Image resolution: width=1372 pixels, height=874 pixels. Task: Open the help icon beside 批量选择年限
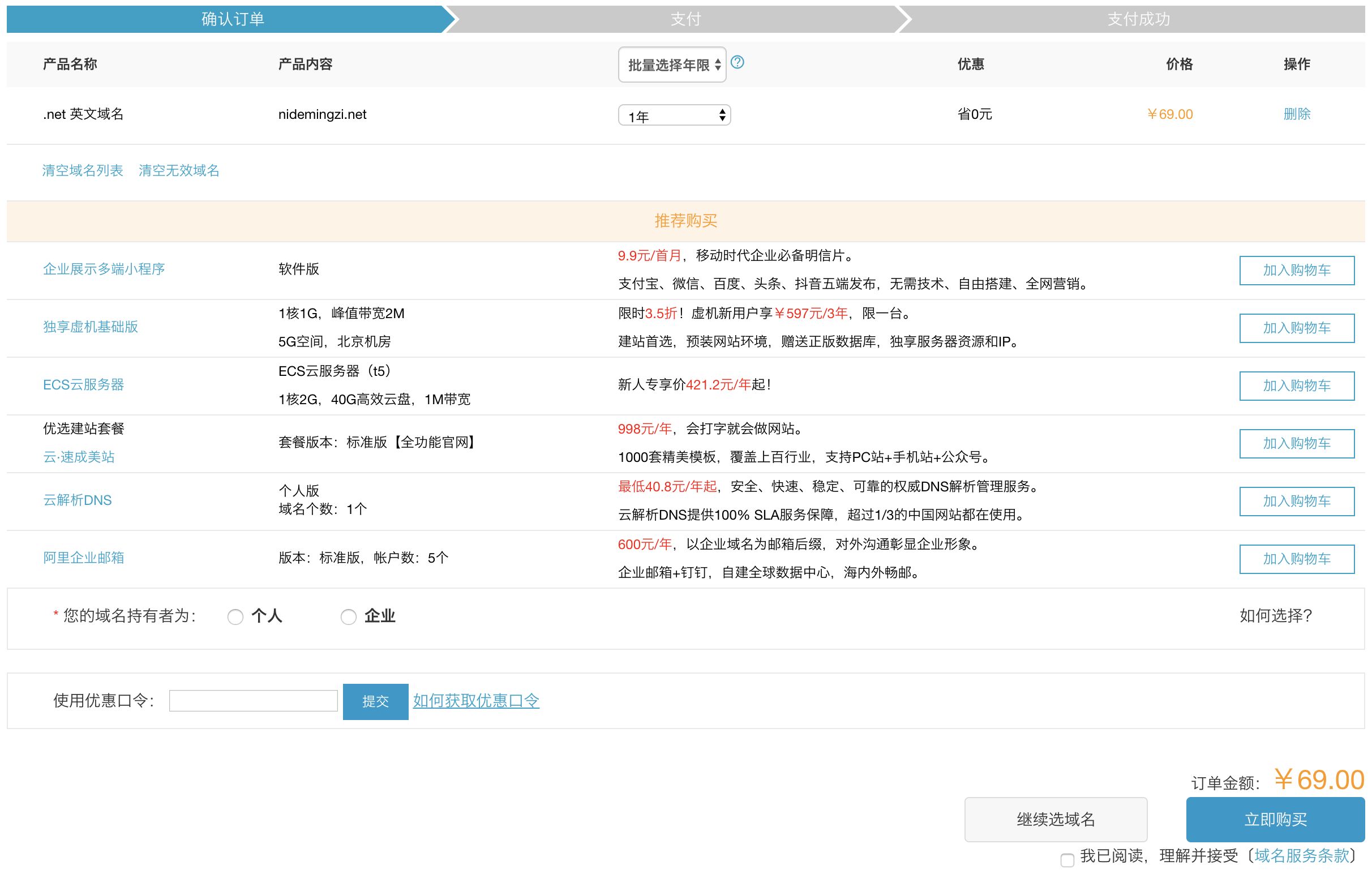(738, 65)
